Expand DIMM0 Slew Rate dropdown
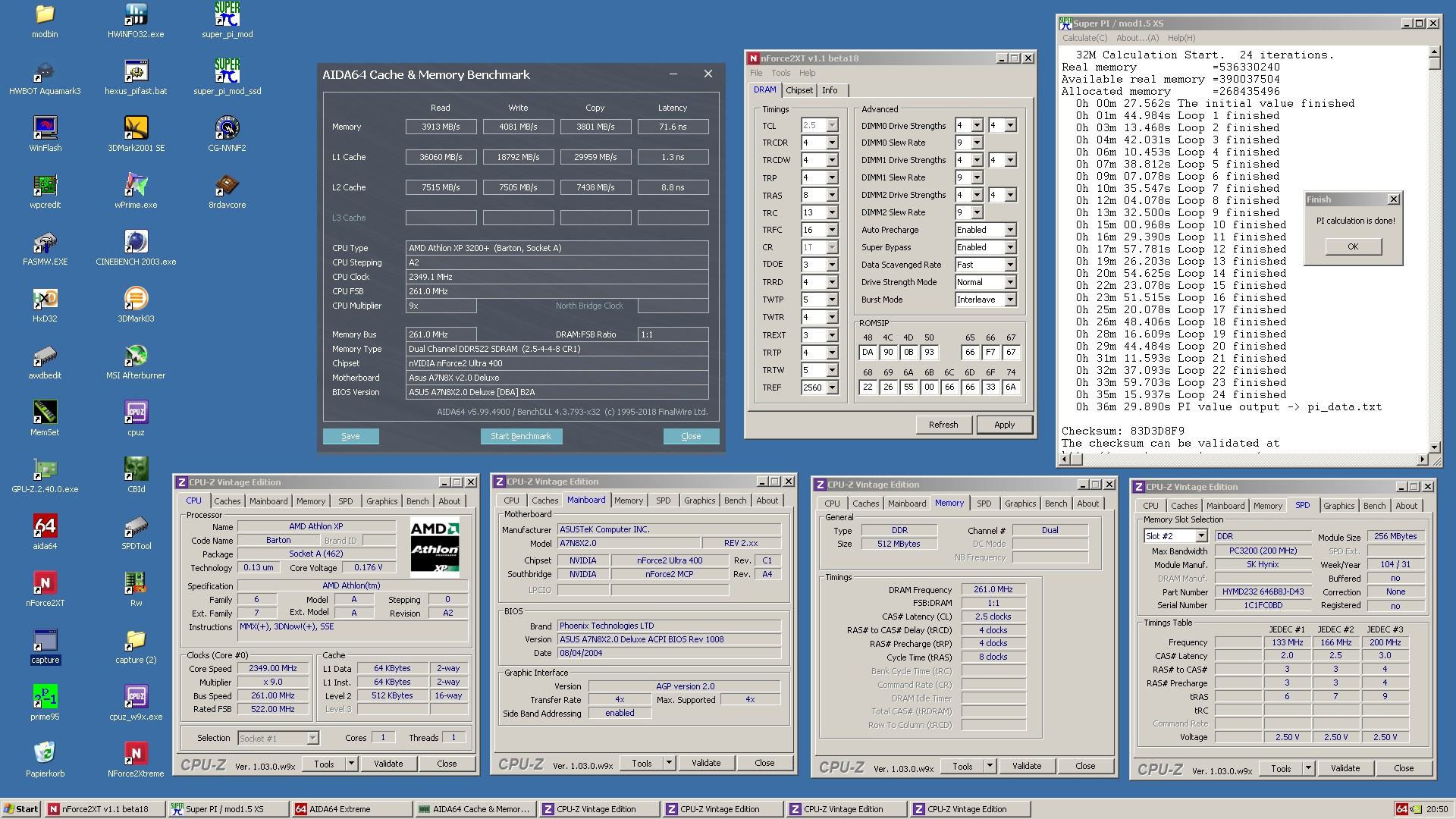1456x819 pixels. pos(977,143)
